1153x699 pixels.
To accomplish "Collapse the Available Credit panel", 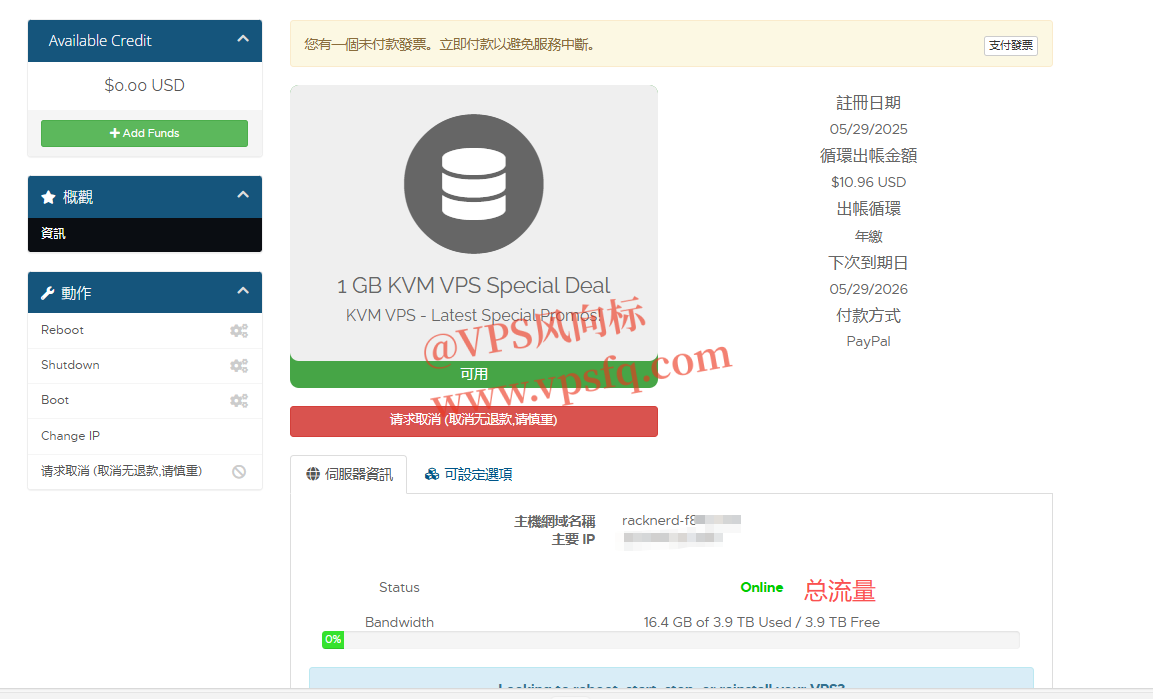I will 243,39.
